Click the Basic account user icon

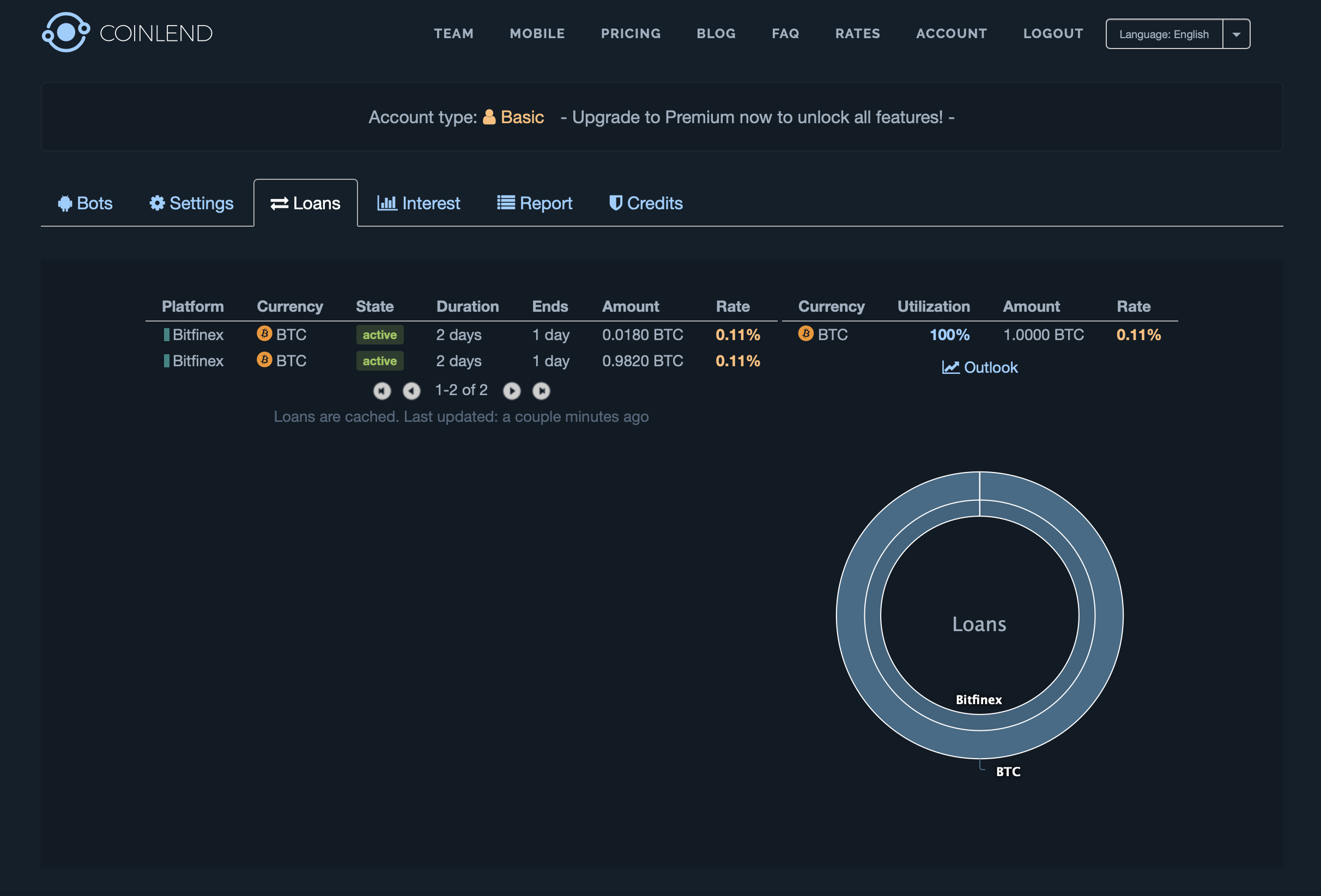tap(489, 117)
